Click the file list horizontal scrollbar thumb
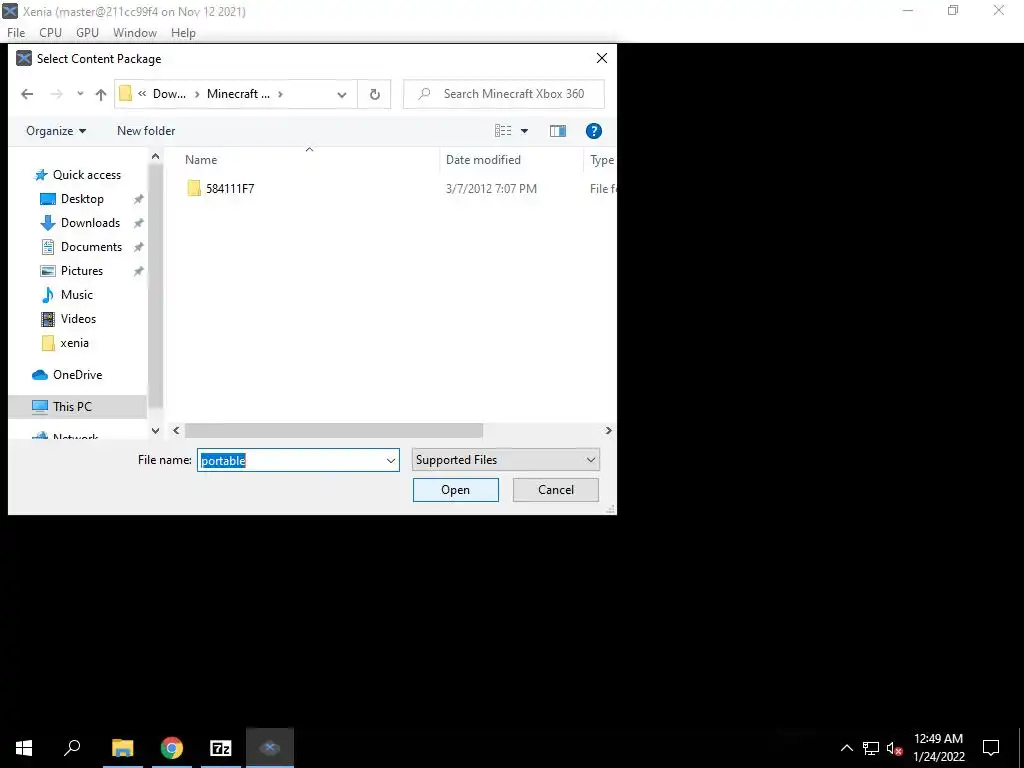The width and height of the screenshot is (1024, 768). click(334, 430)
